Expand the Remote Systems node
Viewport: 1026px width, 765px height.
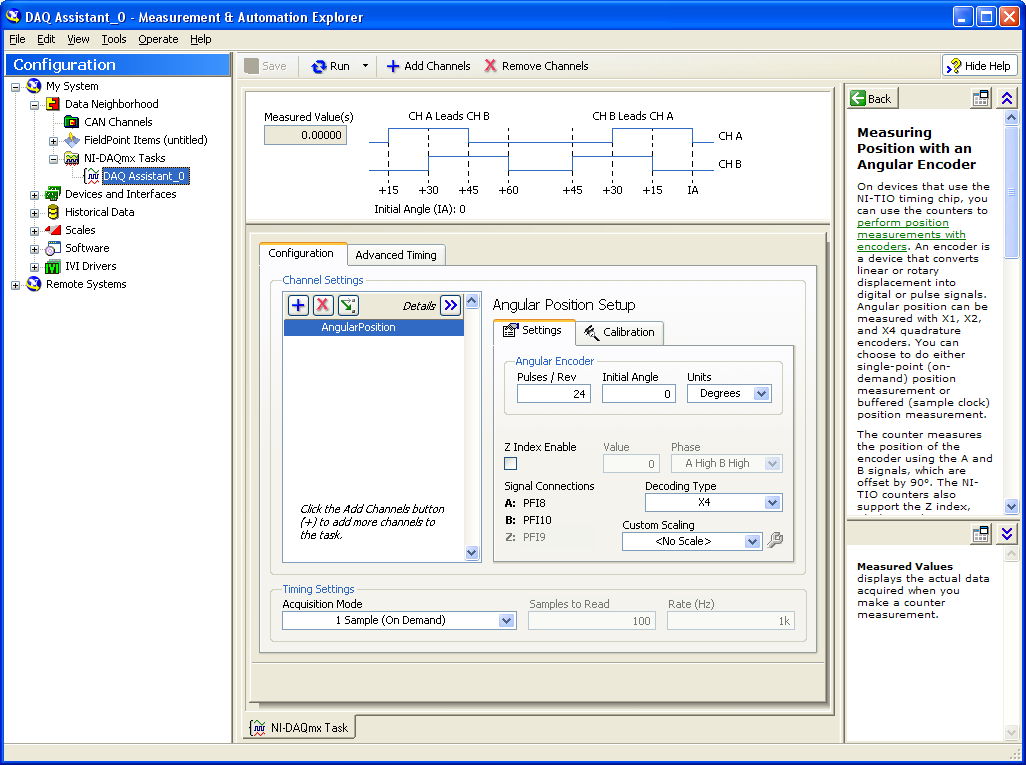(x=15, y=285)
